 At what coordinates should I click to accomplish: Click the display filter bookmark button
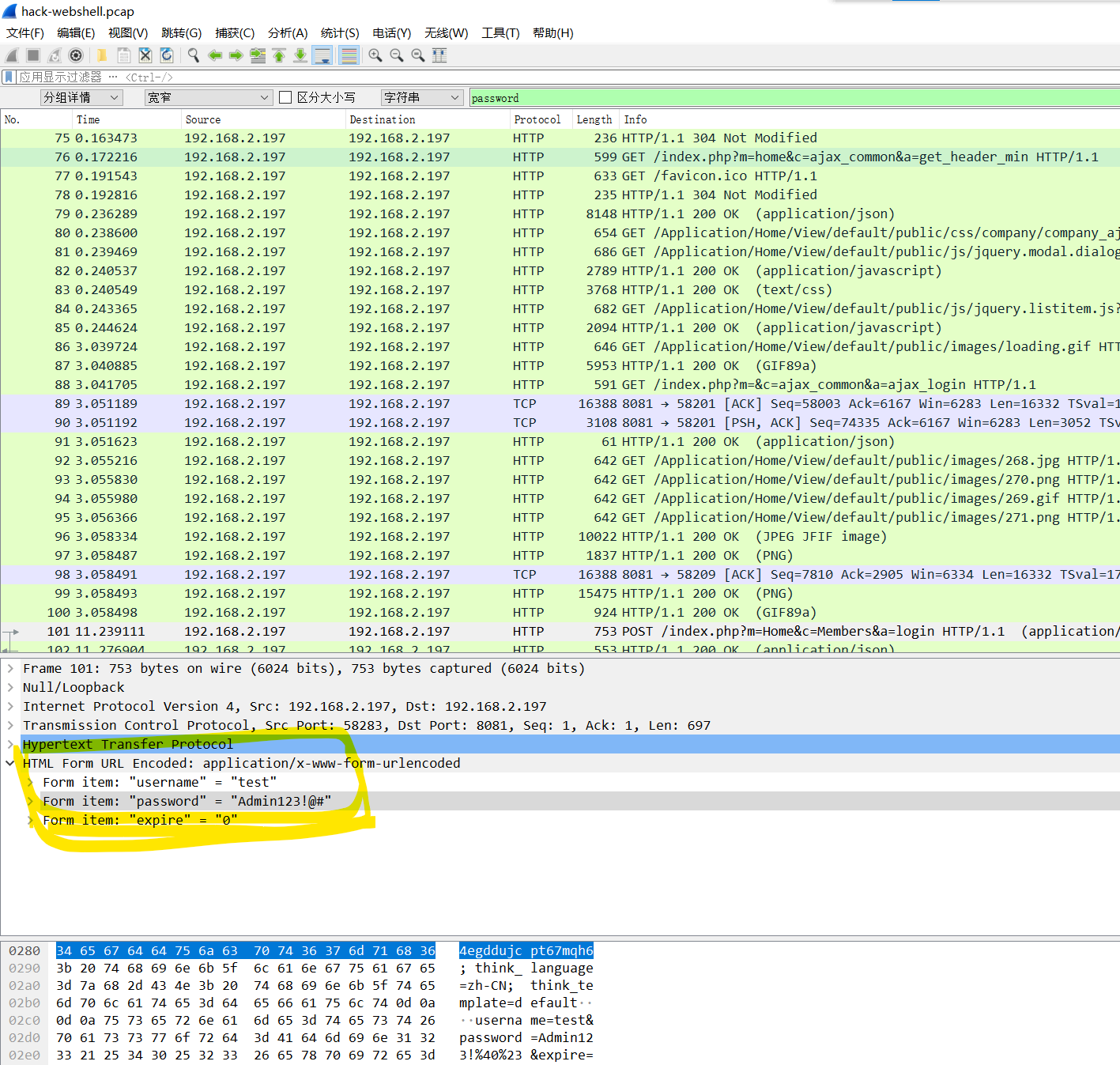tap(8, 76)
